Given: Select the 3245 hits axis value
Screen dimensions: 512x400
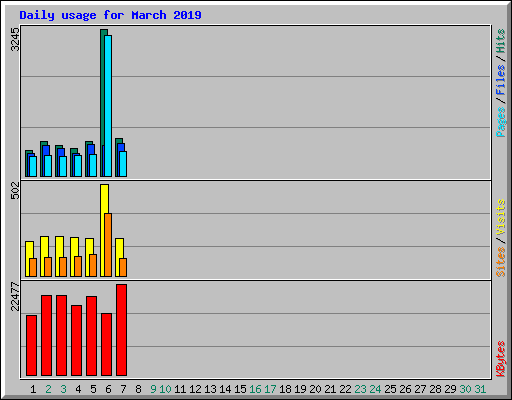Looking at the screenshot, I should [15, 39].
